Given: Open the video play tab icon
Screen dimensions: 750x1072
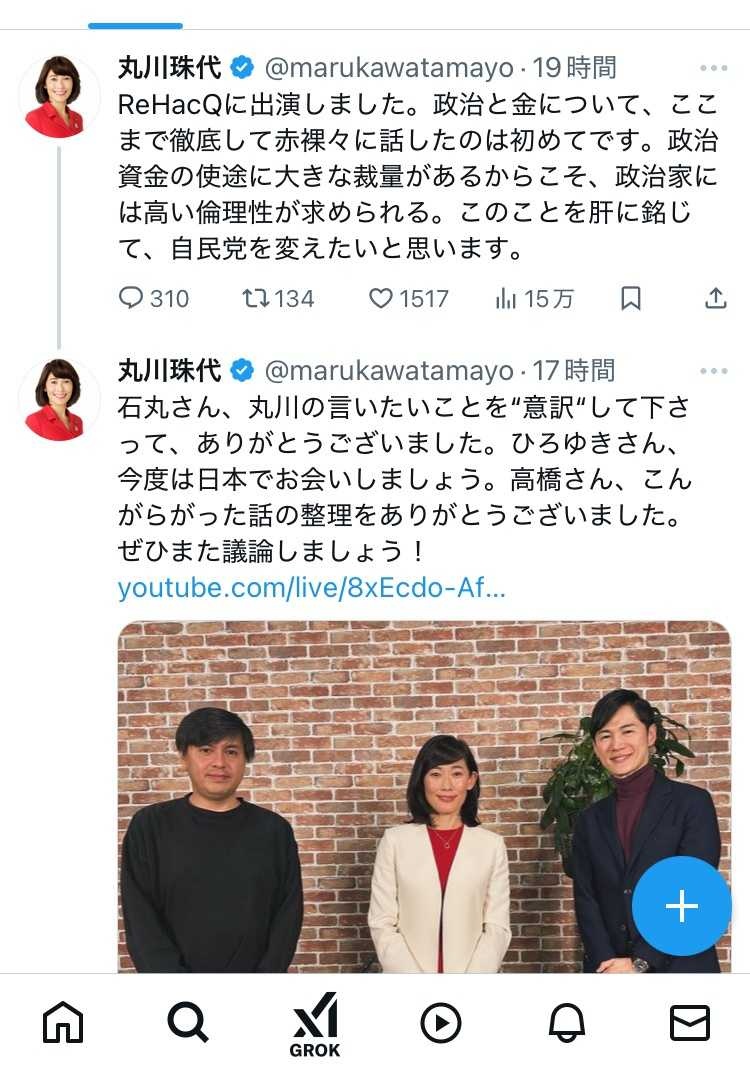Looking at the screenshot, I should (x=440, y=1023).
